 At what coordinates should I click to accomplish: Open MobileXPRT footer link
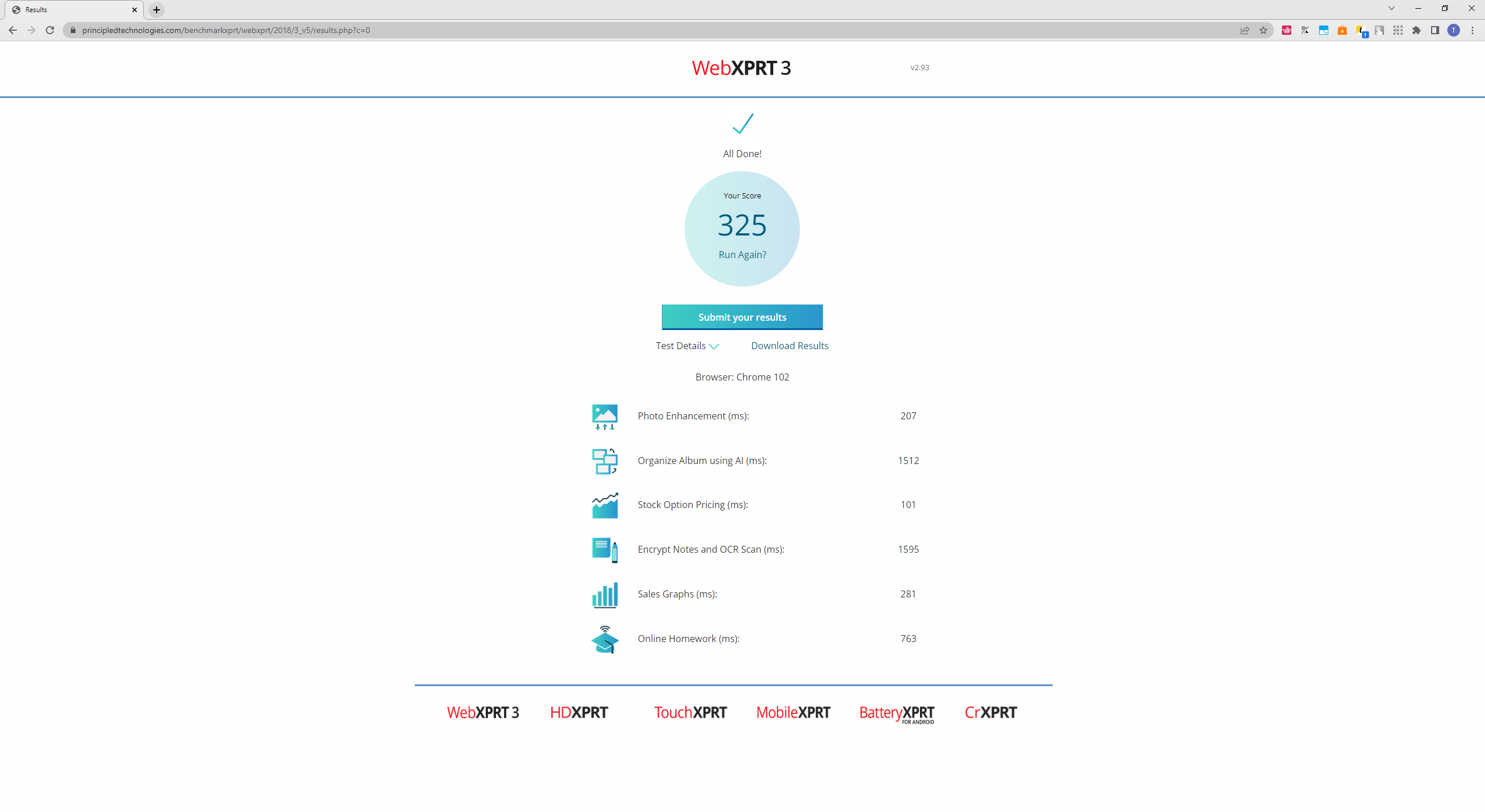click(x=793, y=712)
